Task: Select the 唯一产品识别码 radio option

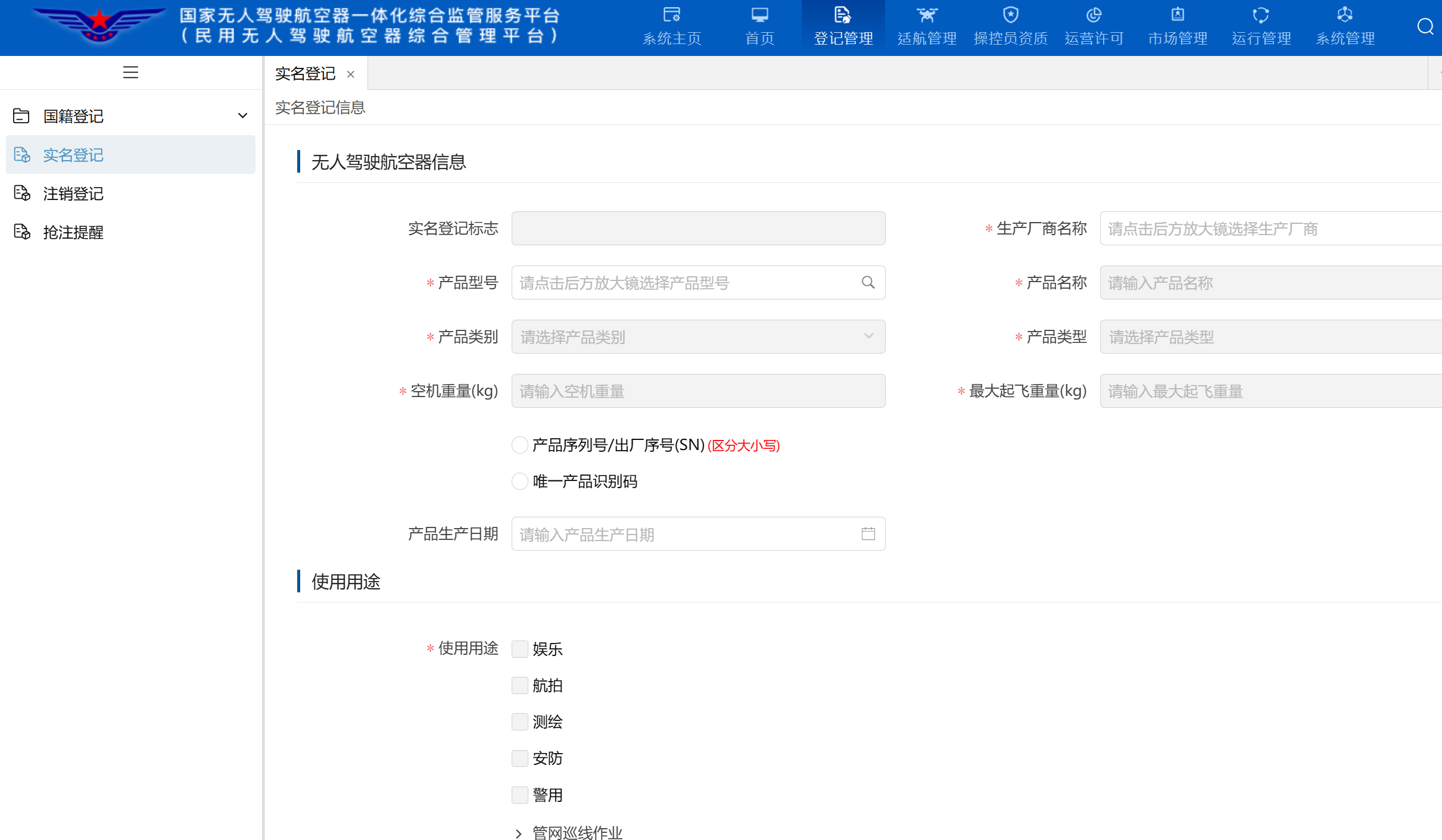Action: click(x=519, y=481)
